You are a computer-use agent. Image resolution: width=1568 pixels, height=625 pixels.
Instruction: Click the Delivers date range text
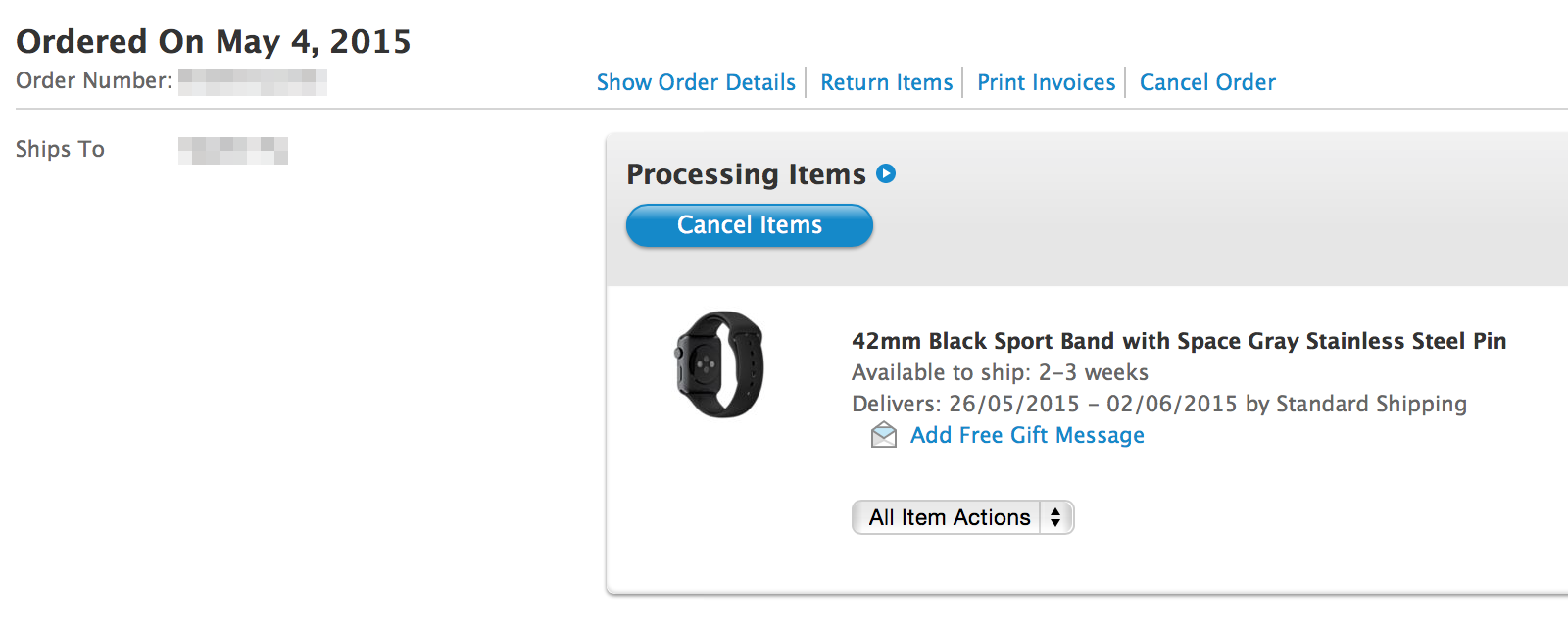(x=1158, y=404)
